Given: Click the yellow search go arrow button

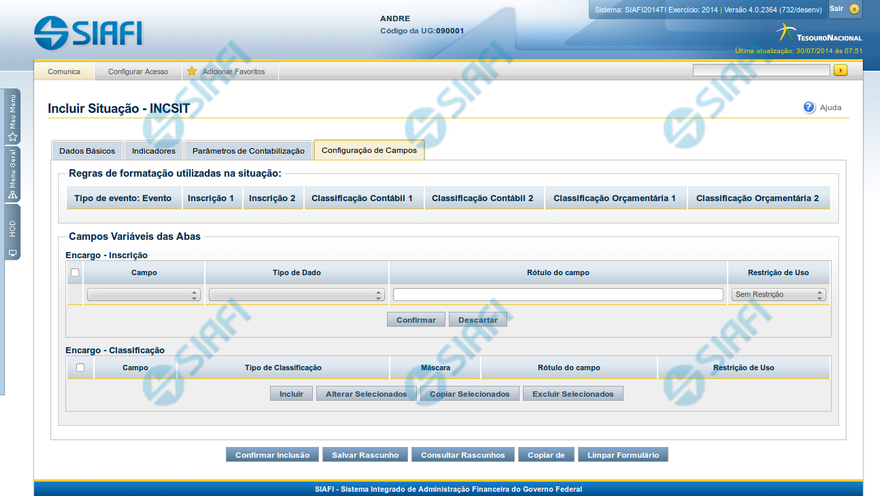Looking at the screenshot, I should pos(841,71).
